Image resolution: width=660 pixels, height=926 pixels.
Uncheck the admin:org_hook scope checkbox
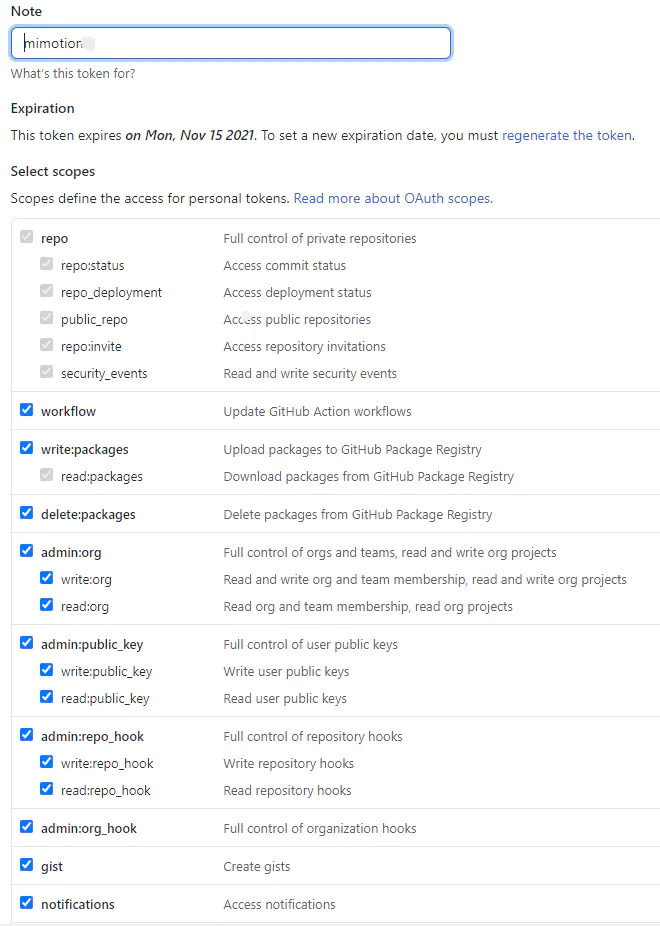coord(27,828)
